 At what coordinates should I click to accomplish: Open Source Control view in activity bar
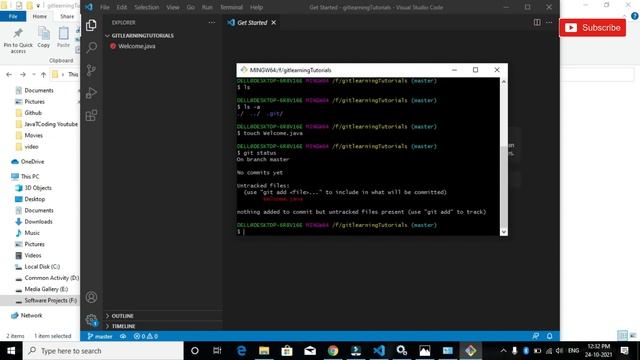pyautogui.click(x=91, y=70)
